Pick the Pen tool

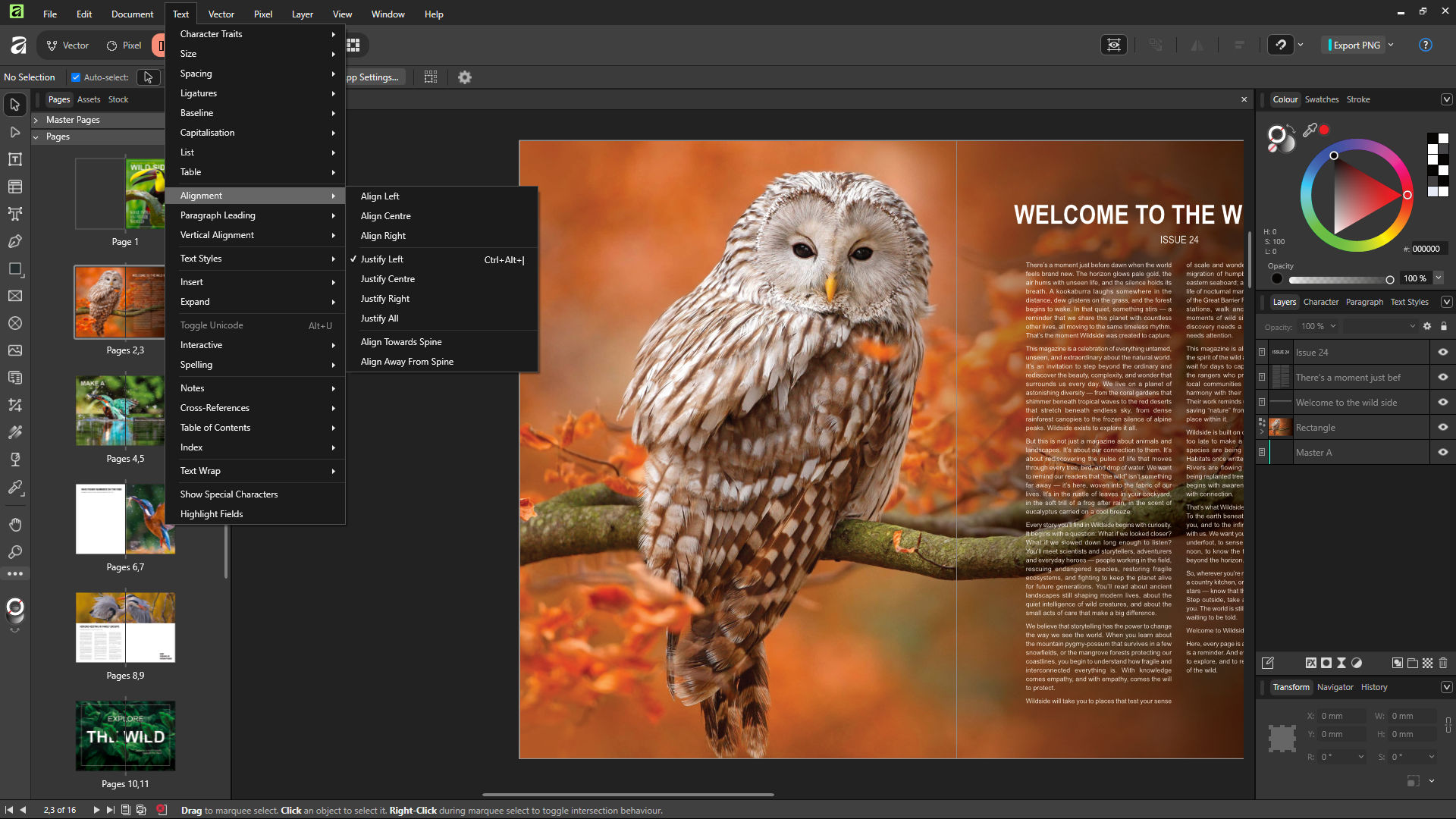click(x=15, y=241)
